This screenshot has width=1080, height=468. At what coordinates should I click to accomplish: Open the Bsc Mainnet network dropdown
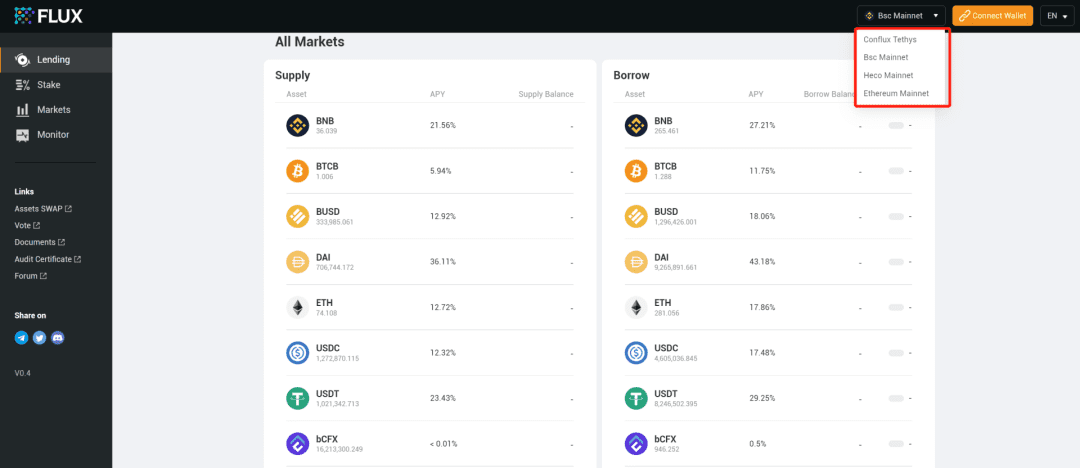(901, 15)
